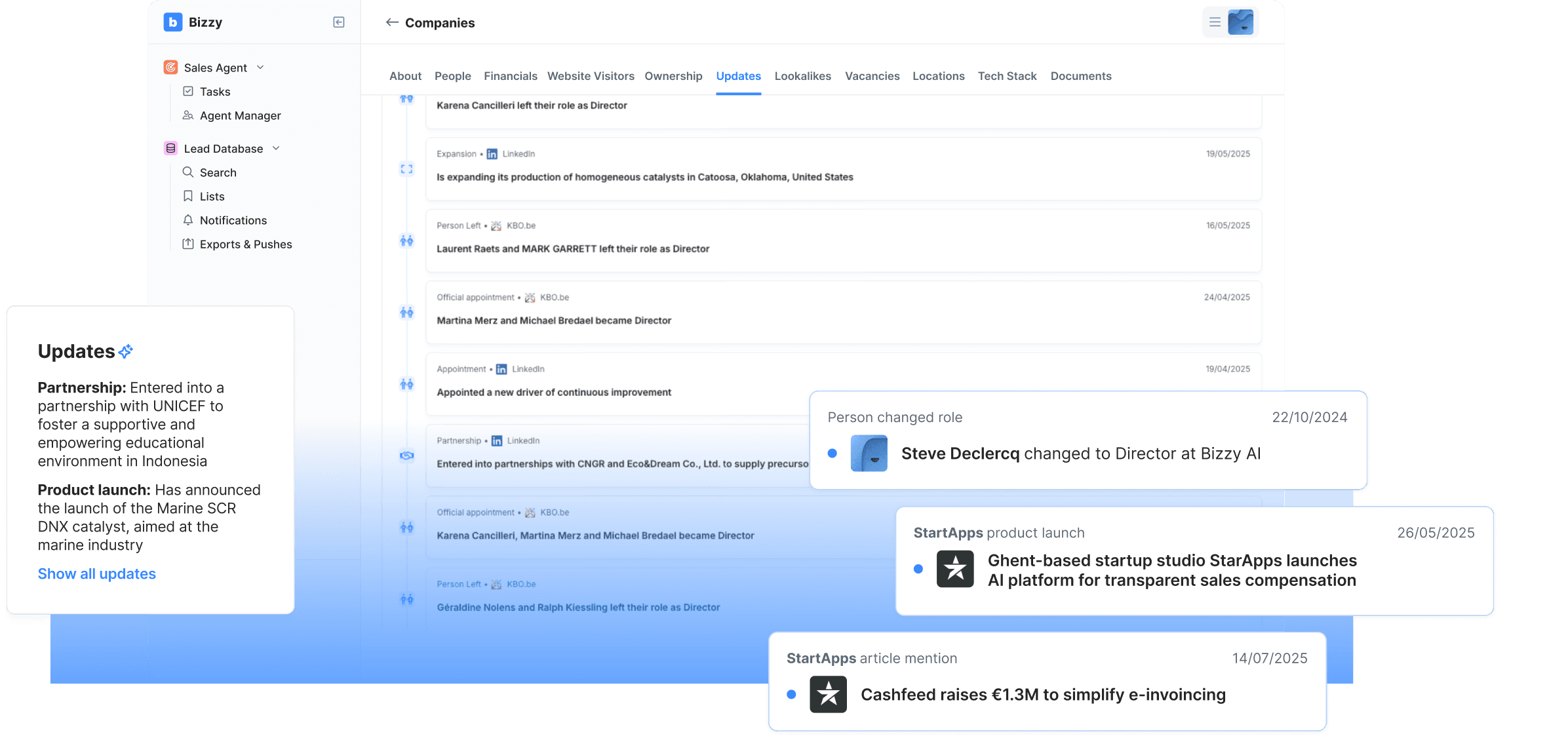Click the user avatar in header

(1240, 22)
